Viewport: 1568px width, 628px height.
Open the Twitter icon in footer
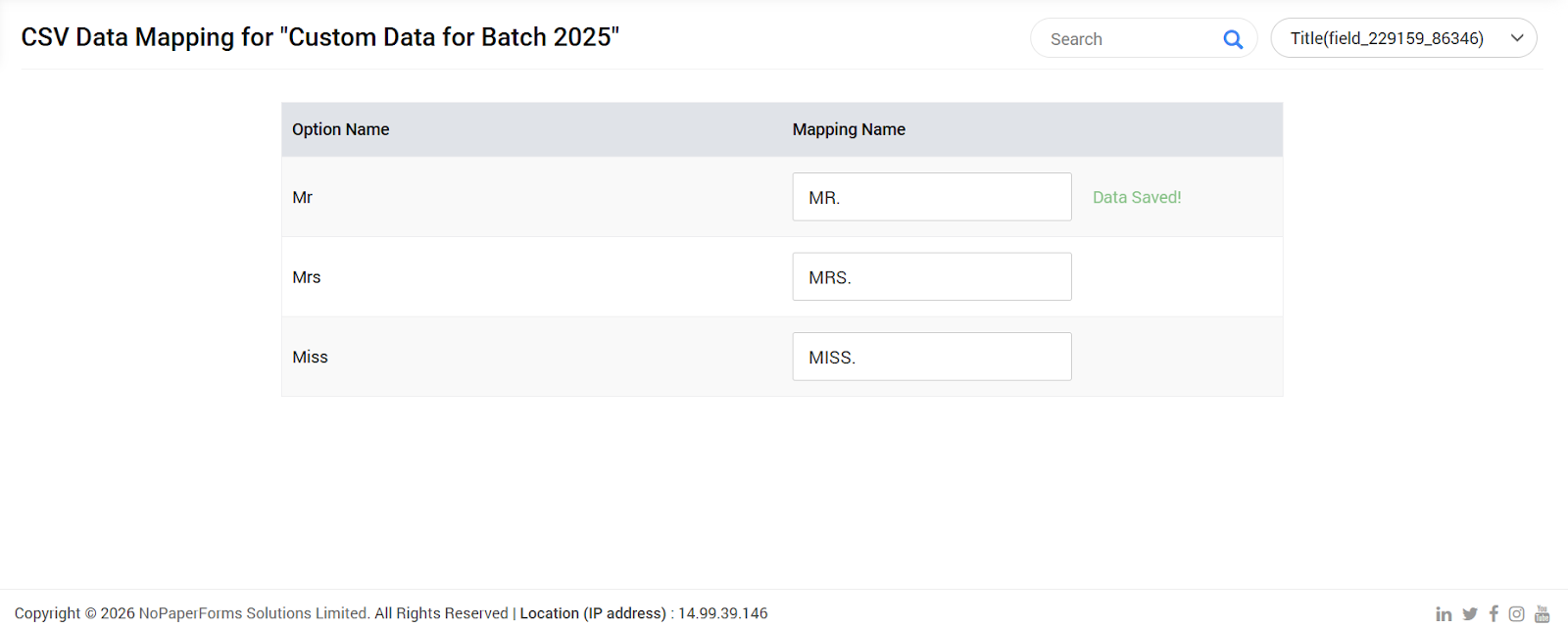click(x=1470, y=614)
